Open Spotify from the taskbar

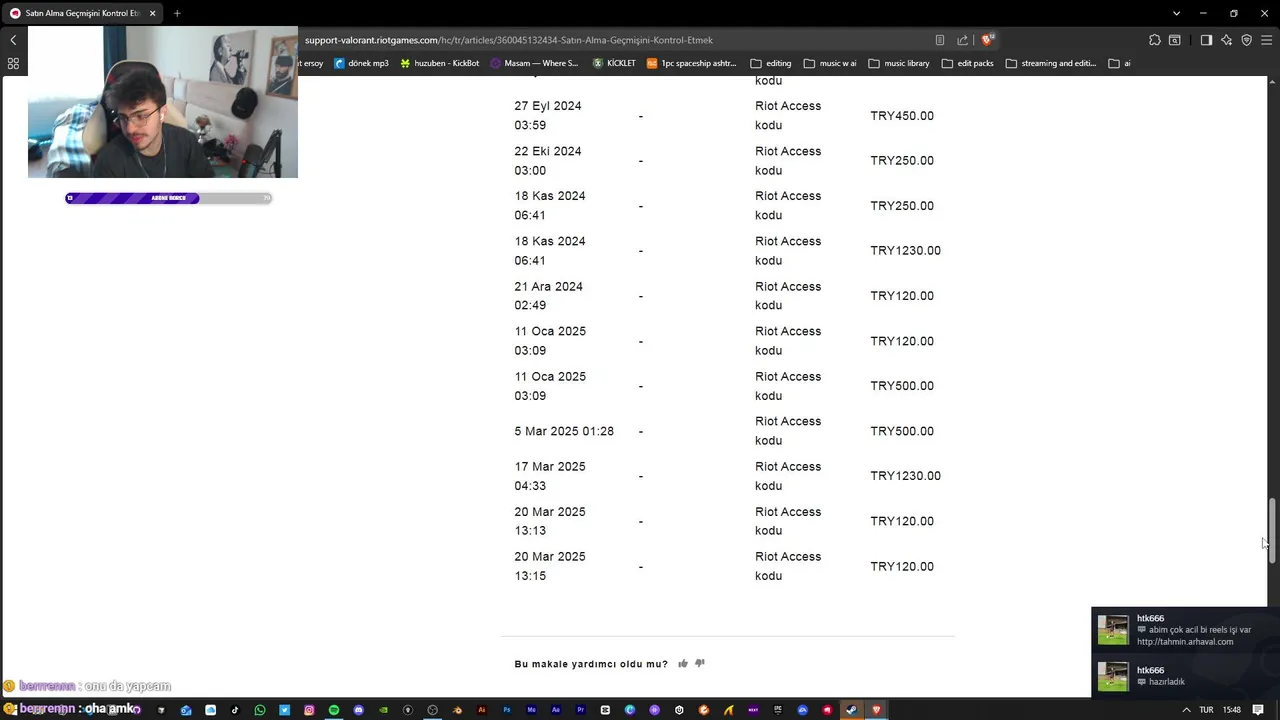[x=334, y=710]
